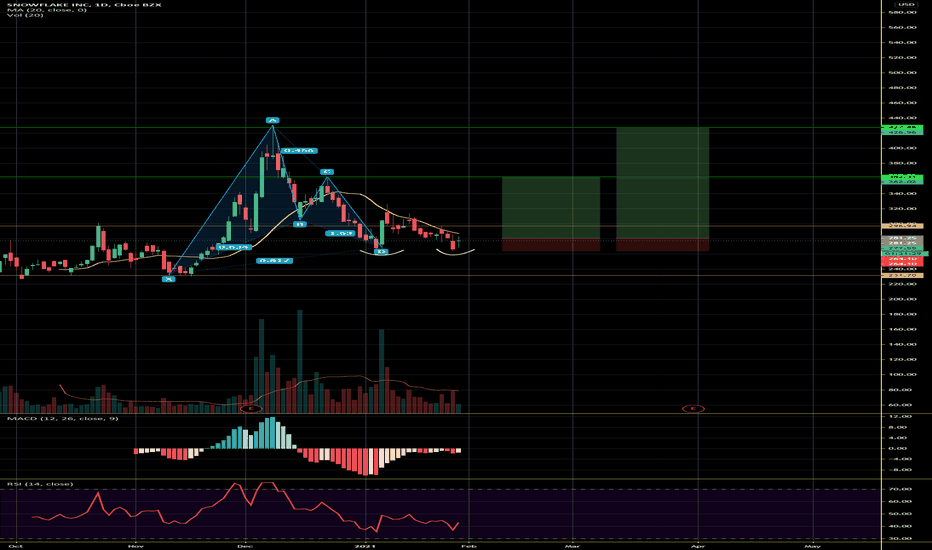Click the 362.02 price label on axis
The image size is (932, 550).
[902, 181]
